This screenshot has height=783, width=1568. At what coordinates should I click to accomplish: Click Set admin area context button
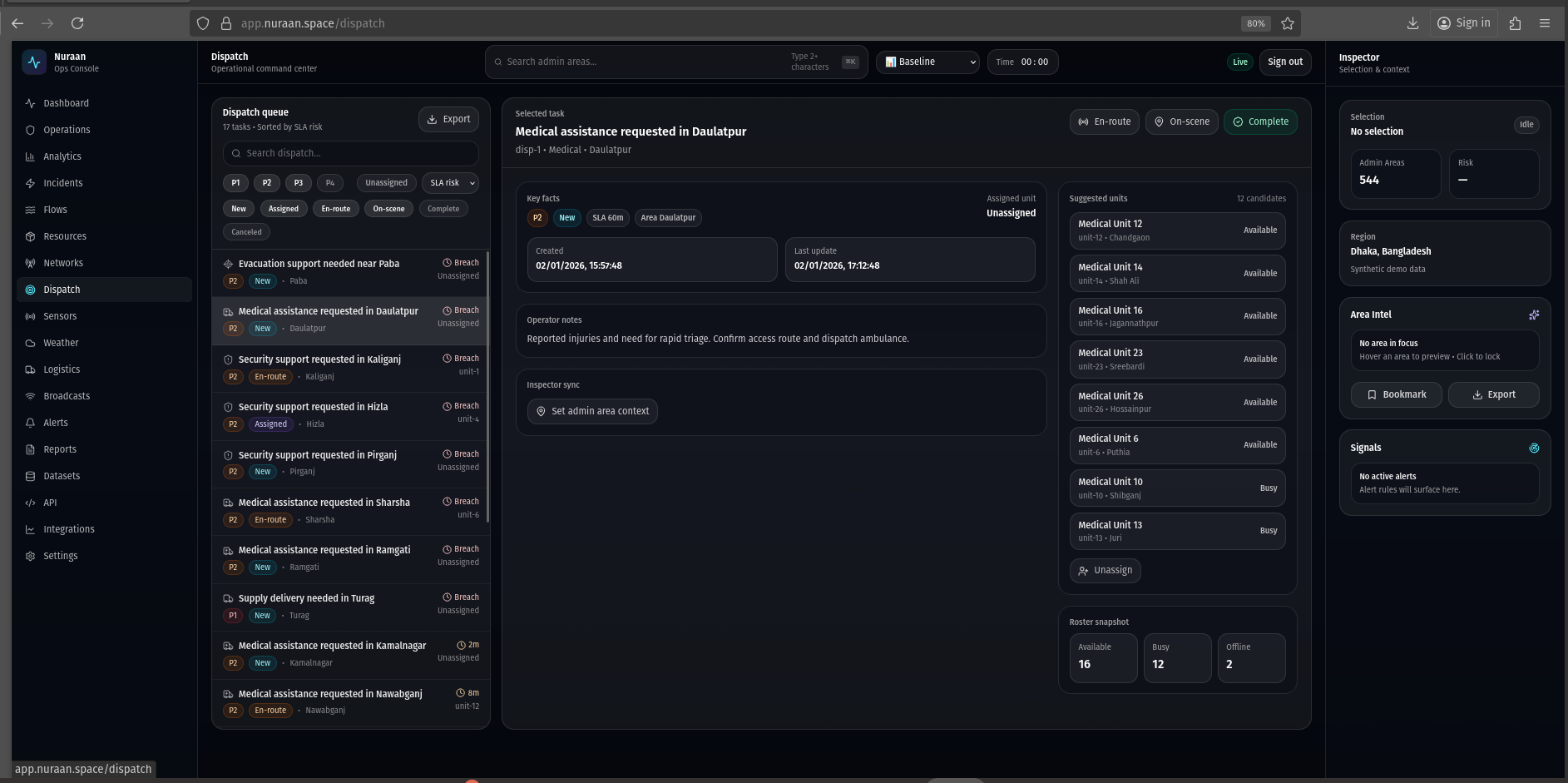[x=591, y=411]
